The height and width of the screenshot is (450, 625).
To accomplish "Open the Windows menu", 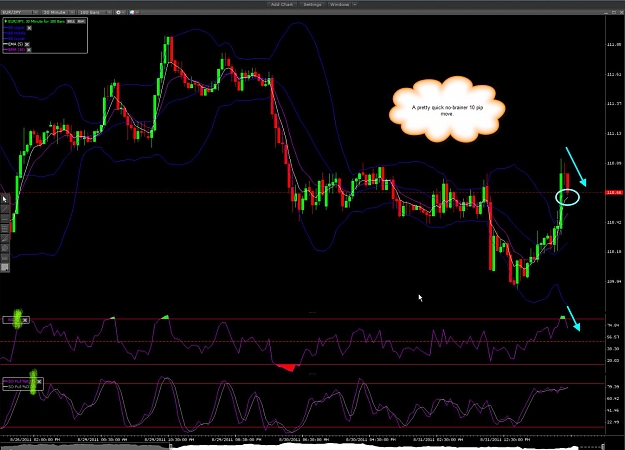I will coord(339,4).
